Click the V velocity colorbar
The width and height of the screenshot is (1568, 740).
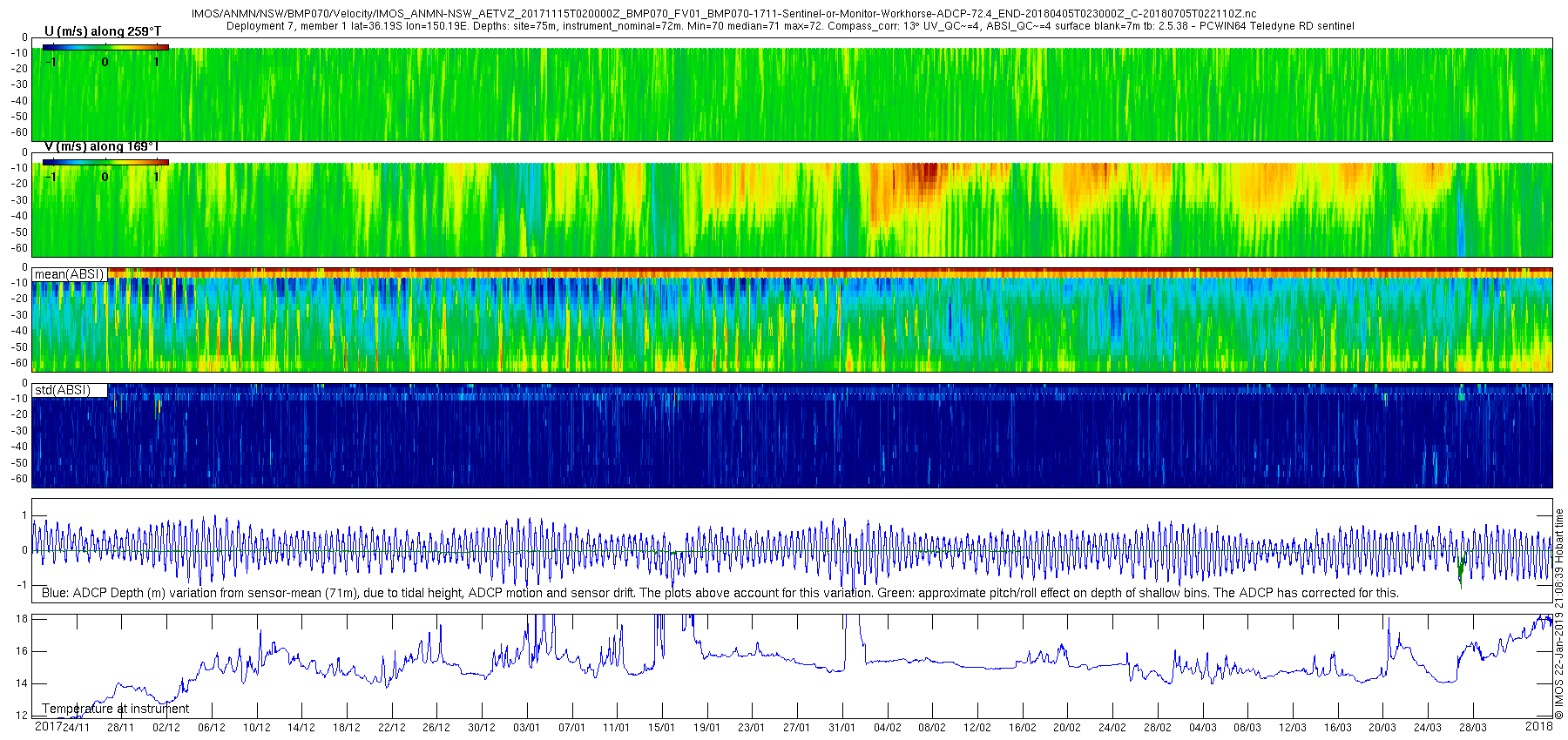105,162
